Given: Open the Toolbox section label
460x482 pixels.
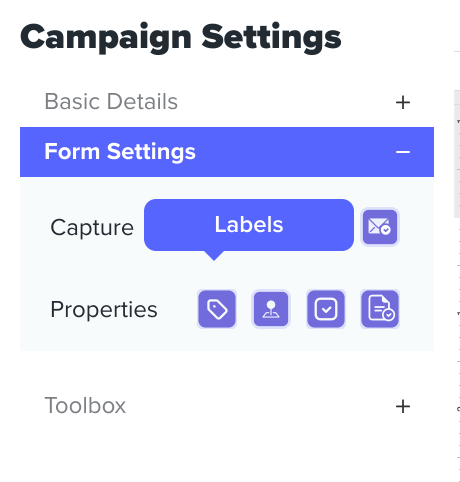Looking at the screenshot, I should click(x=85, y=405).
